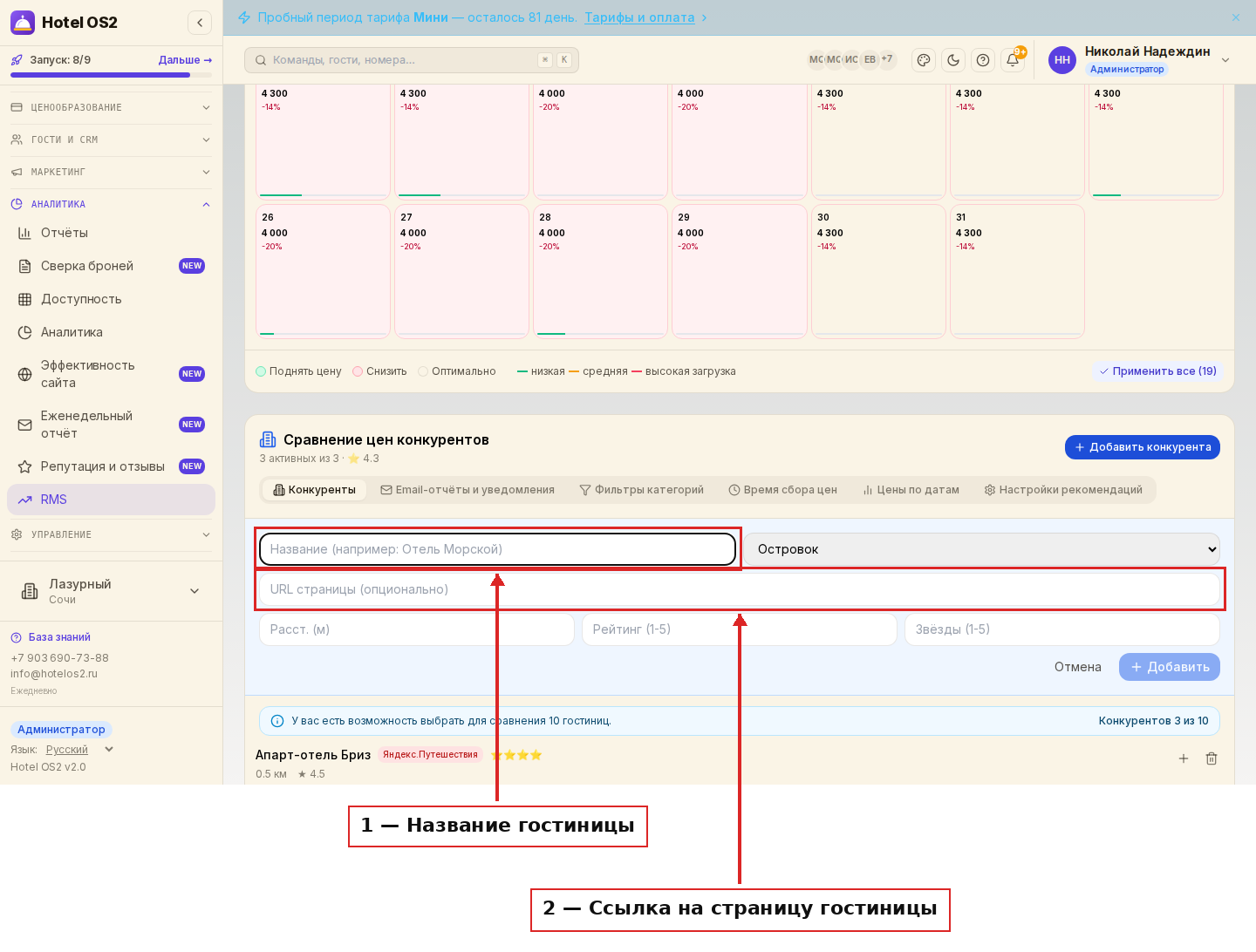The height and width of the screenshot is (952, 1256).
Task: Open Настройки рекомендаций tab
Action: tap(1063, 490)
